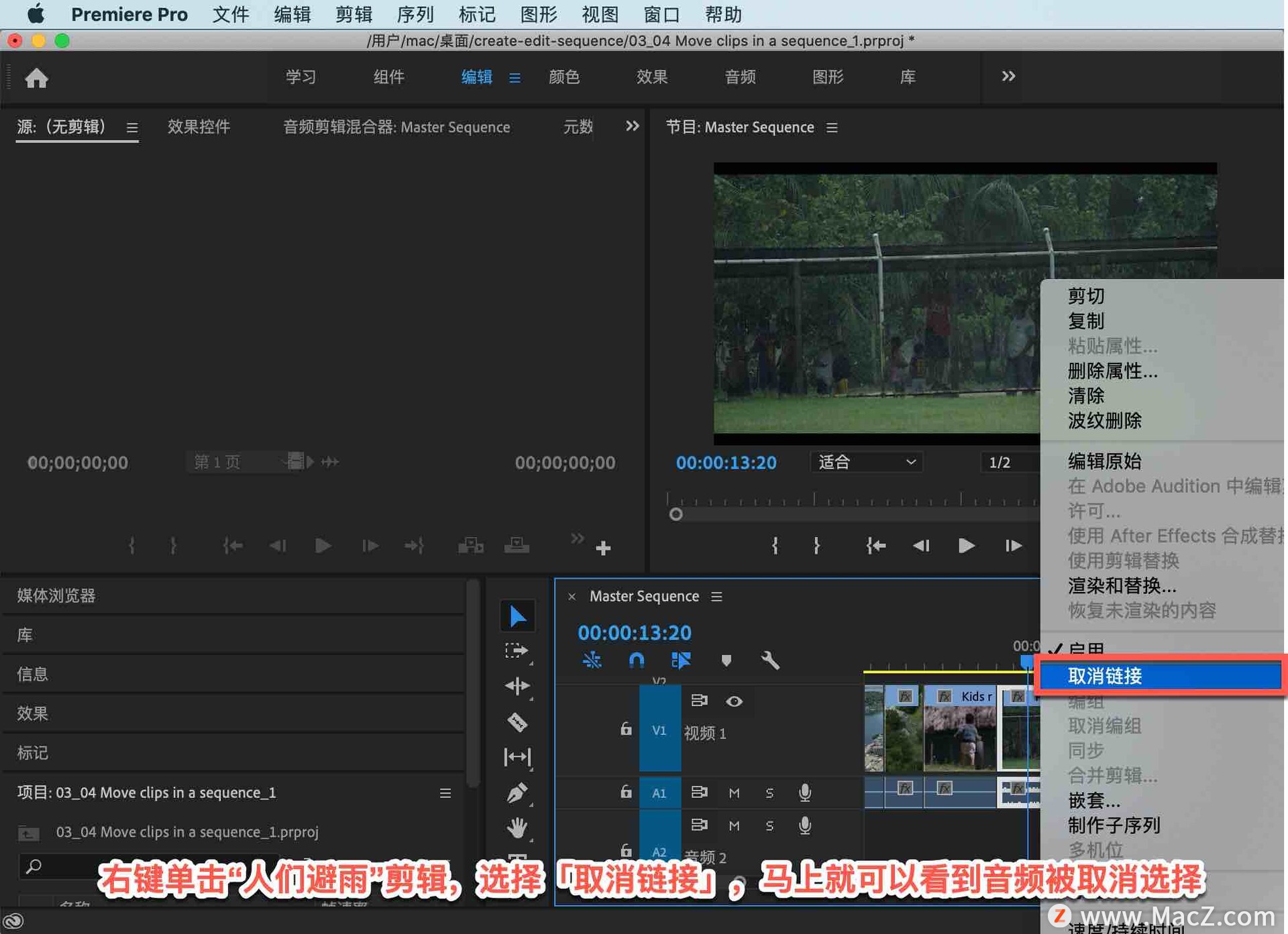
Task: Toggle lock on audio track A1
Action: 626,792
